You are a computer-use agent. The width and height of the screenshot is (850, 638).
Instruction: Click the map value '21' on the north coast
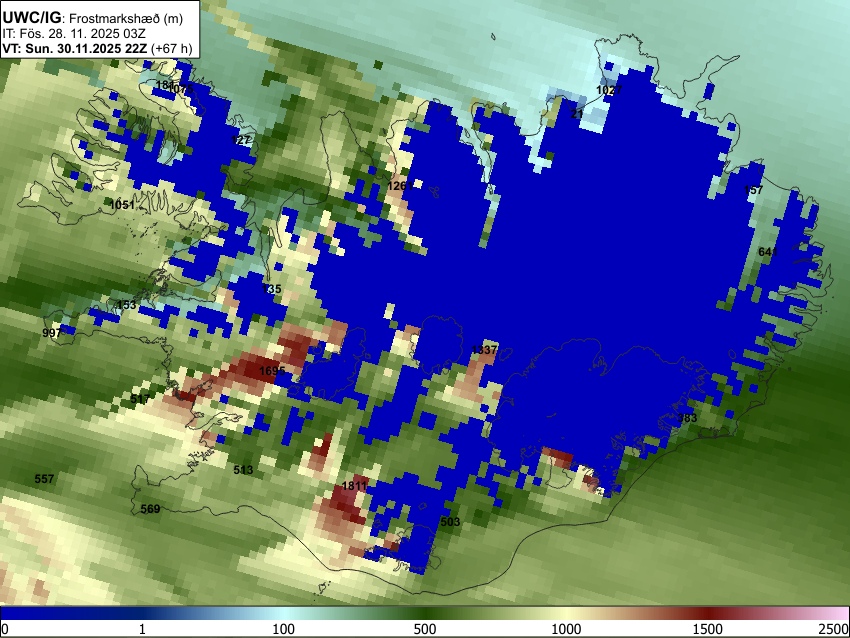pos(577,114)
